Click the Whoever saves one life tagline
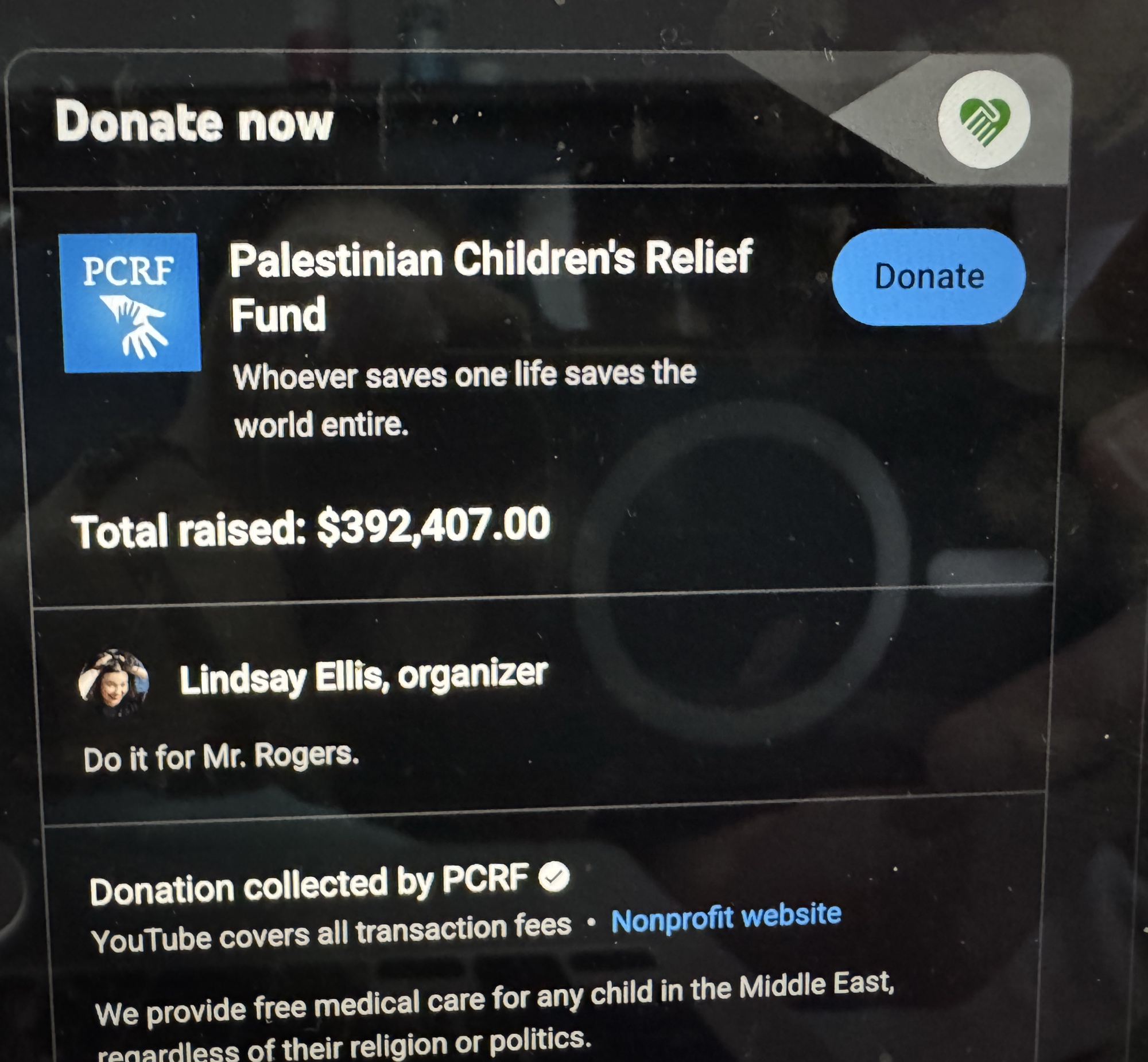 click(464, 375)
